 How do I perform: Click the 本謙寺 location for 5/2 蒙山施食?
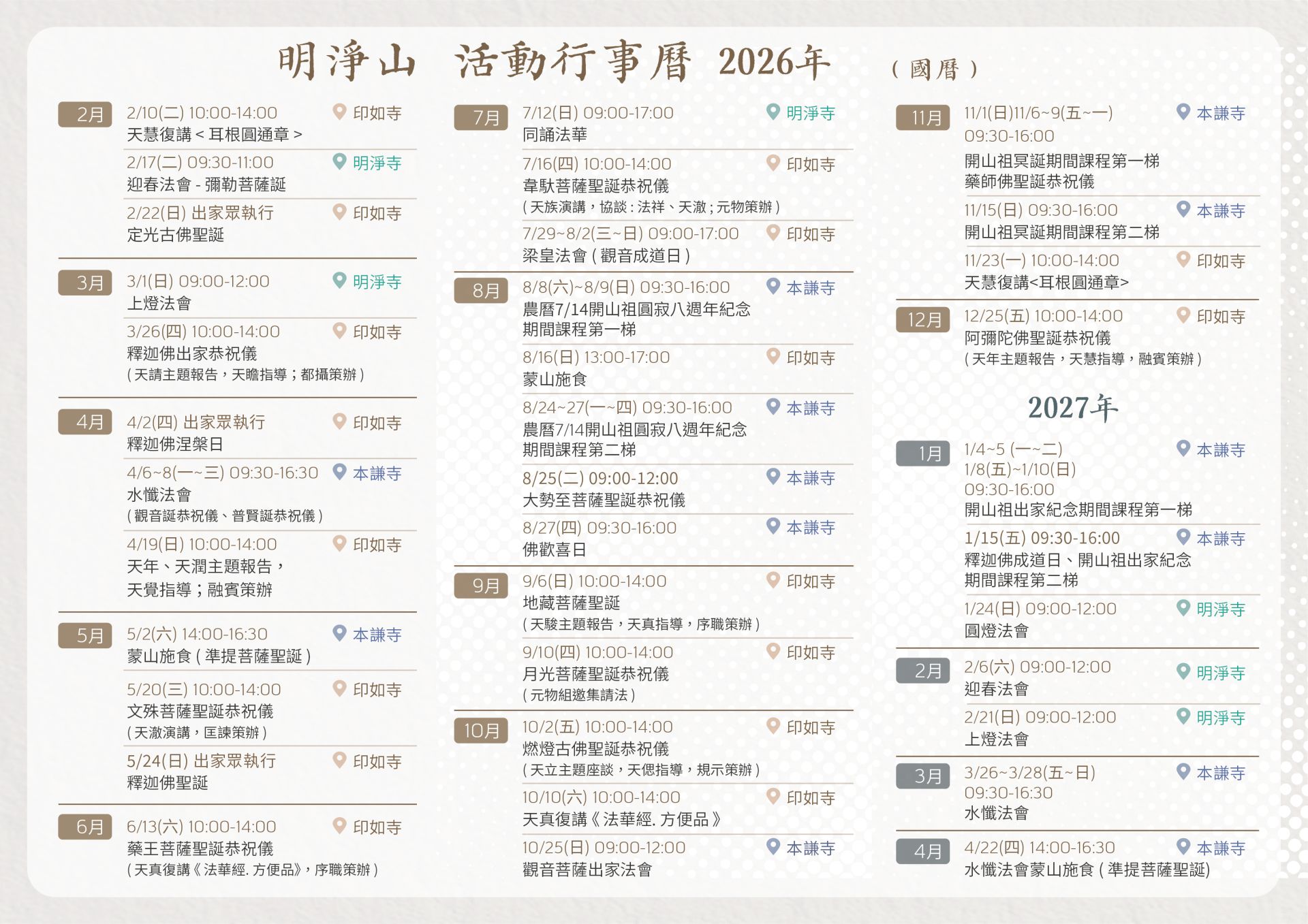point(377,635)
